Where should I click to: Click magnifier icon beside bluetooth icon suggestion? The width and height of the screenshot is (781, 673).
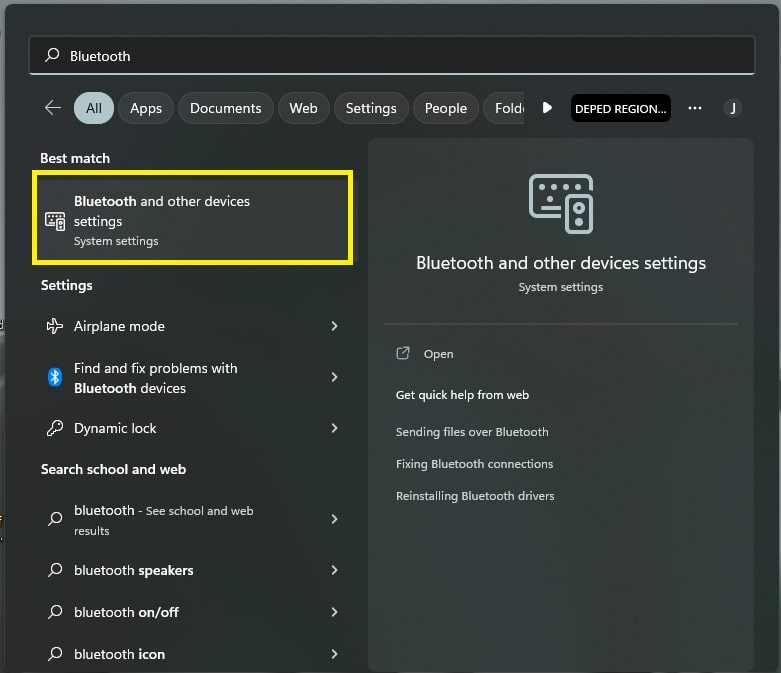[55, 653]
